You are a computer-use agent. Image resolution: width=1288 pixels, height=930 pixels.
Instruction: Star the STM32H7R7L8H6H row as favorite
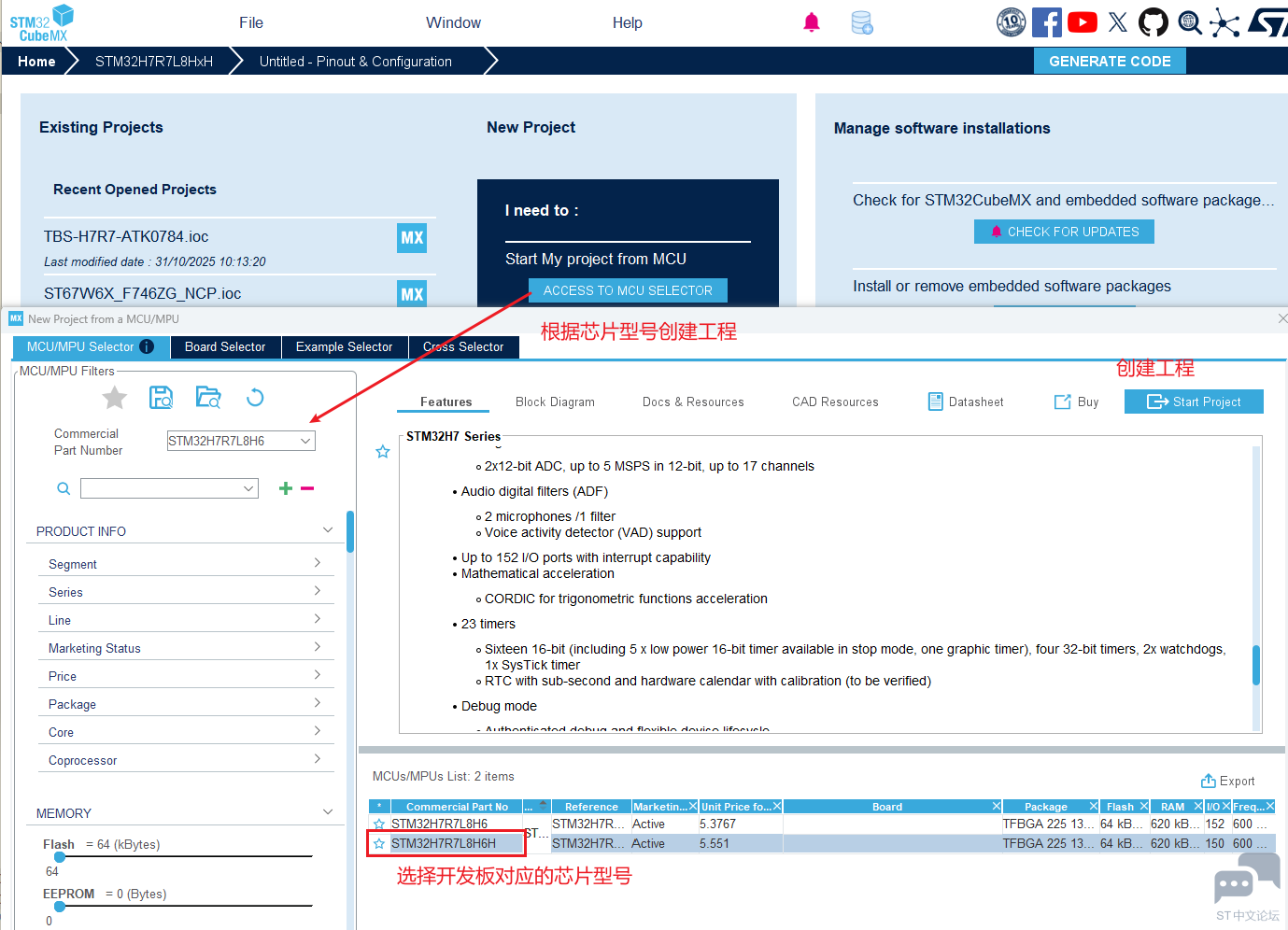379,844
